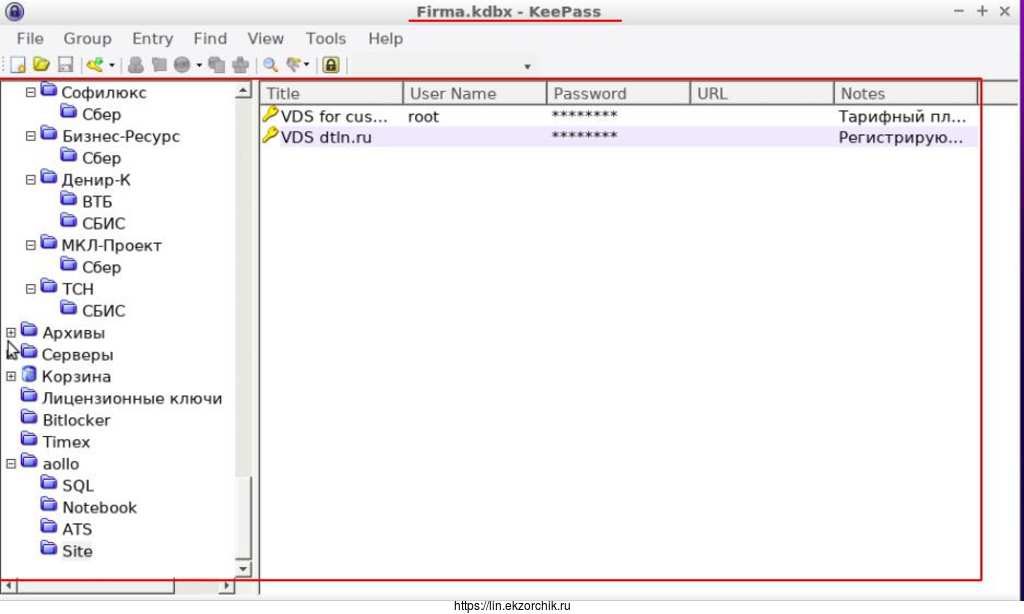Click the Open URL globe icon
The height and width of the screenshot is (614, 1024).
point(182,65)
